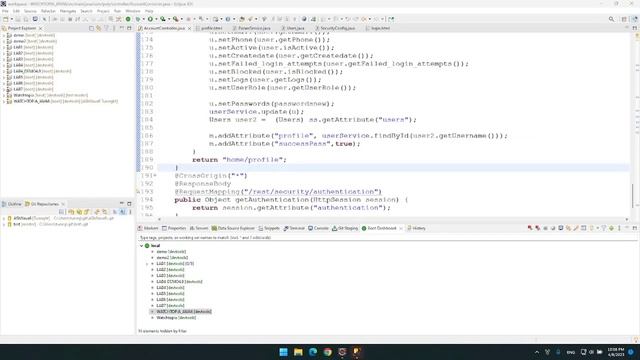Open the Navigate menu
Viewport: 640px width, 360px height.
click(x=68, y=11)
